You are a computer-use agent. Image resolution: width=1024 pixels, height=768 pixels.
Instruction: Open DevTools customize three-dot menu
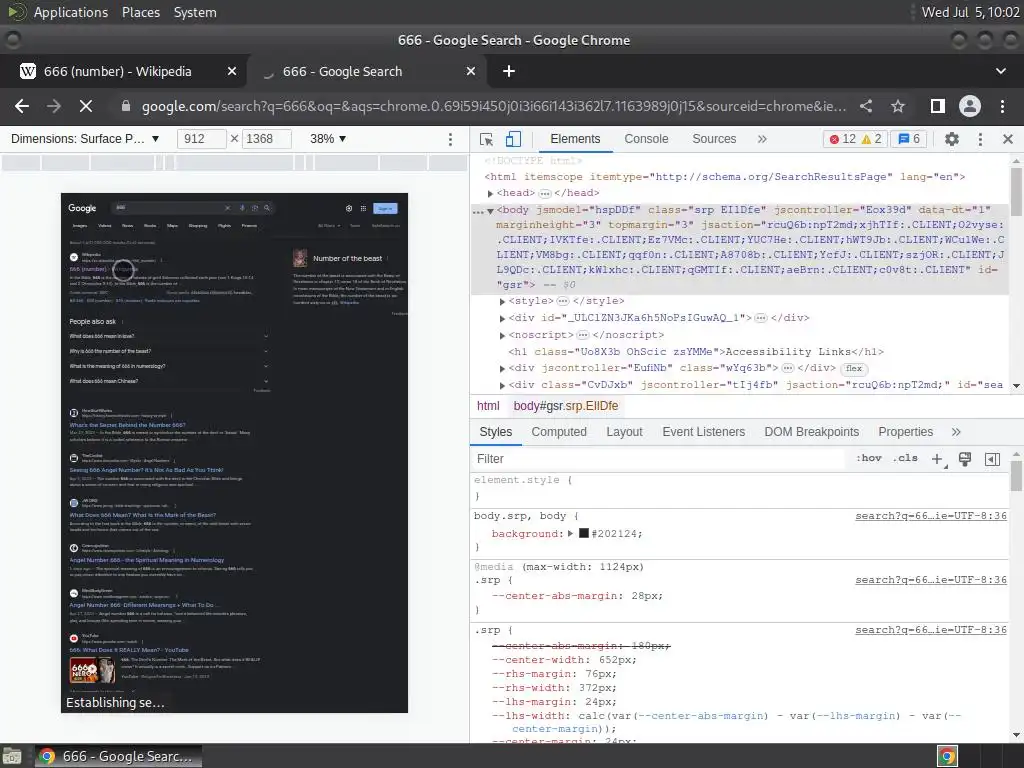coord(980,139)
